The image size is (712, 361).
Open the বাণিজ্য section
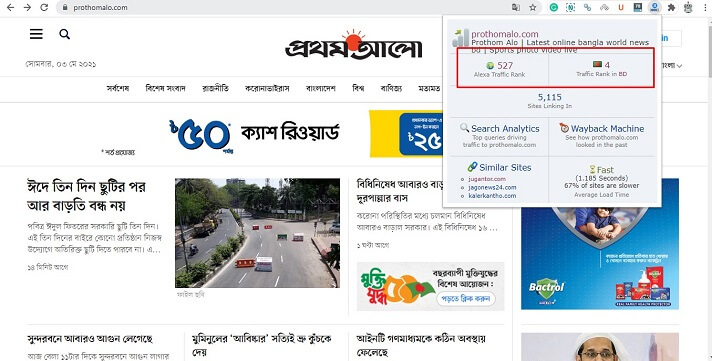(391, 88)
